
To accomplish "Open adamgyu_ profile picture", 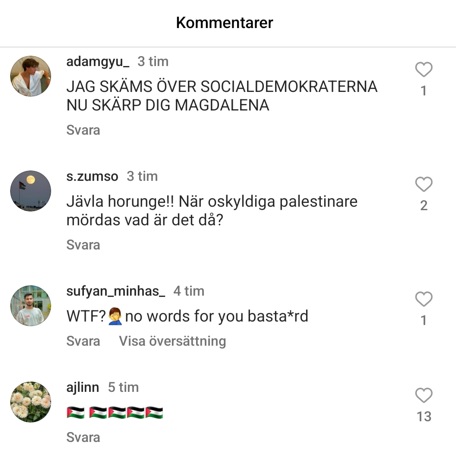I will (31, 76).
